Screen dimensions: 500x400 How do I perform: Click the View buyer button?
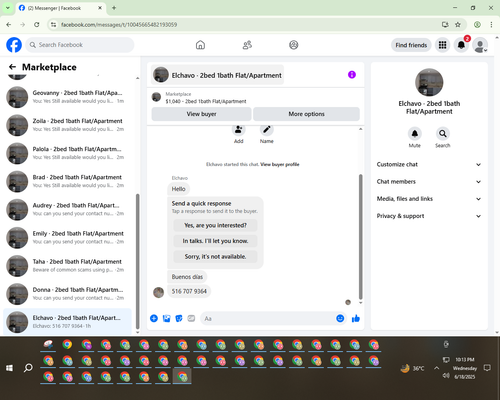tap(201, 114)
